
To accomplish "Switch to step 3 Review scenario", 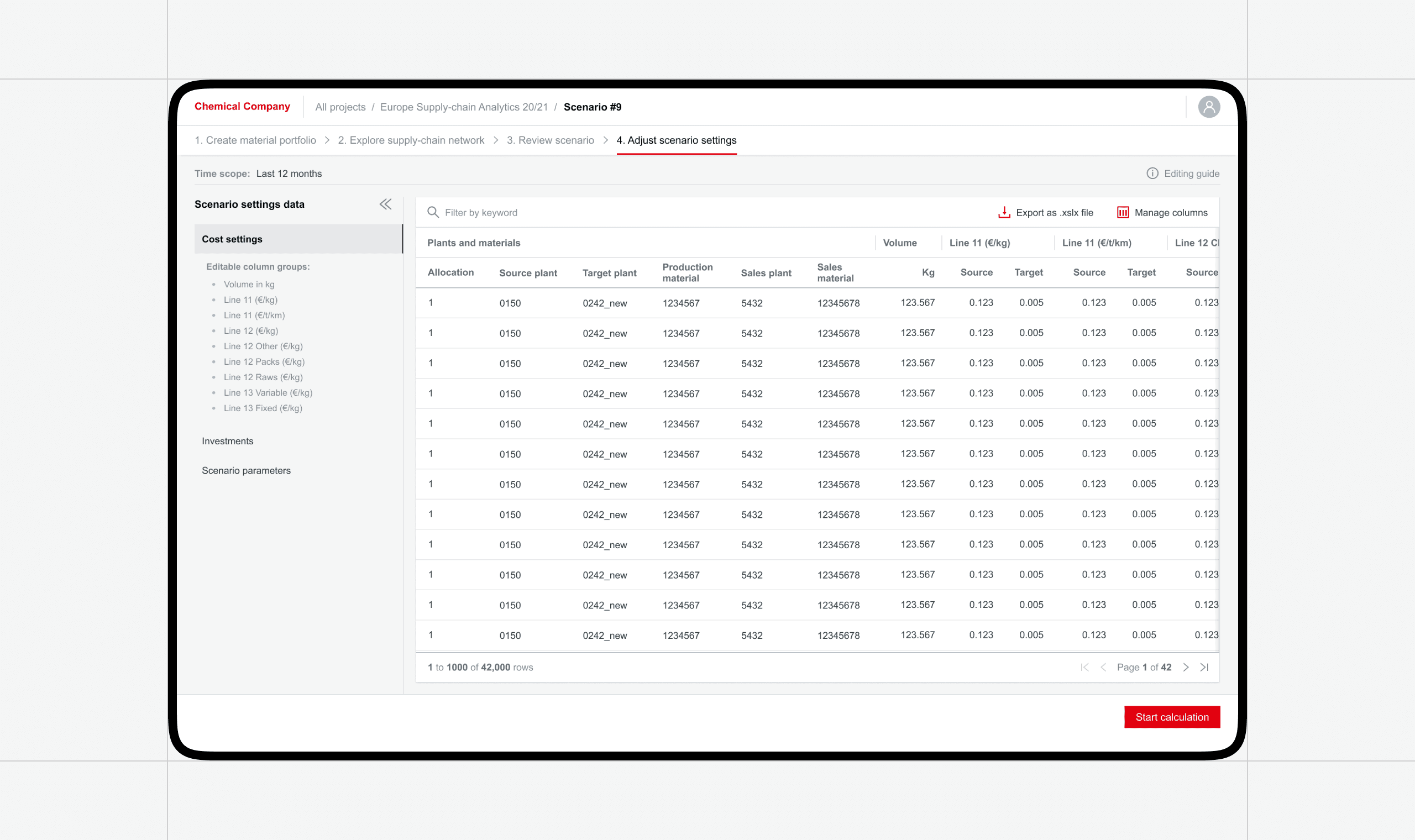I will [x=550, y=140].
